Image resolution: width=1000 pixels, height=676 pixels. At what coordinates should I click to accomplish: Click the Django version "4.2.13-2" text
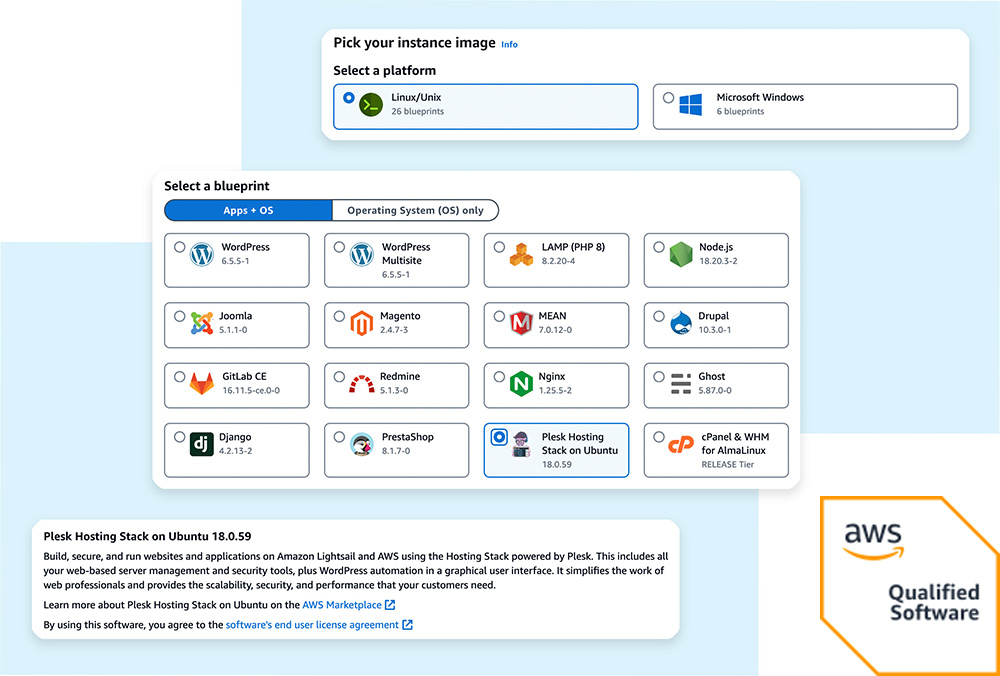[x=237, y=451]
